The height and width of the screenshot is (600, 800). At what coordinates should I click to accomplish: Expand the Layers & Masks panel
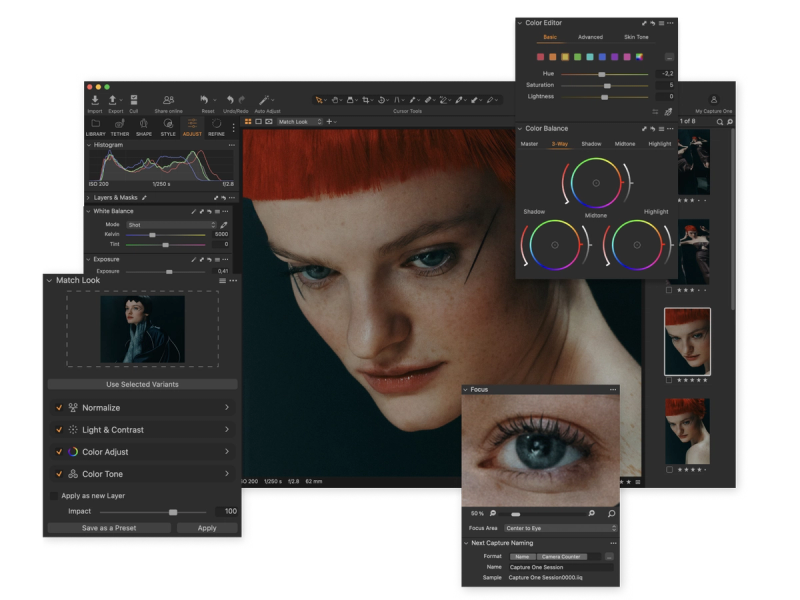click(x=88, y=197)
